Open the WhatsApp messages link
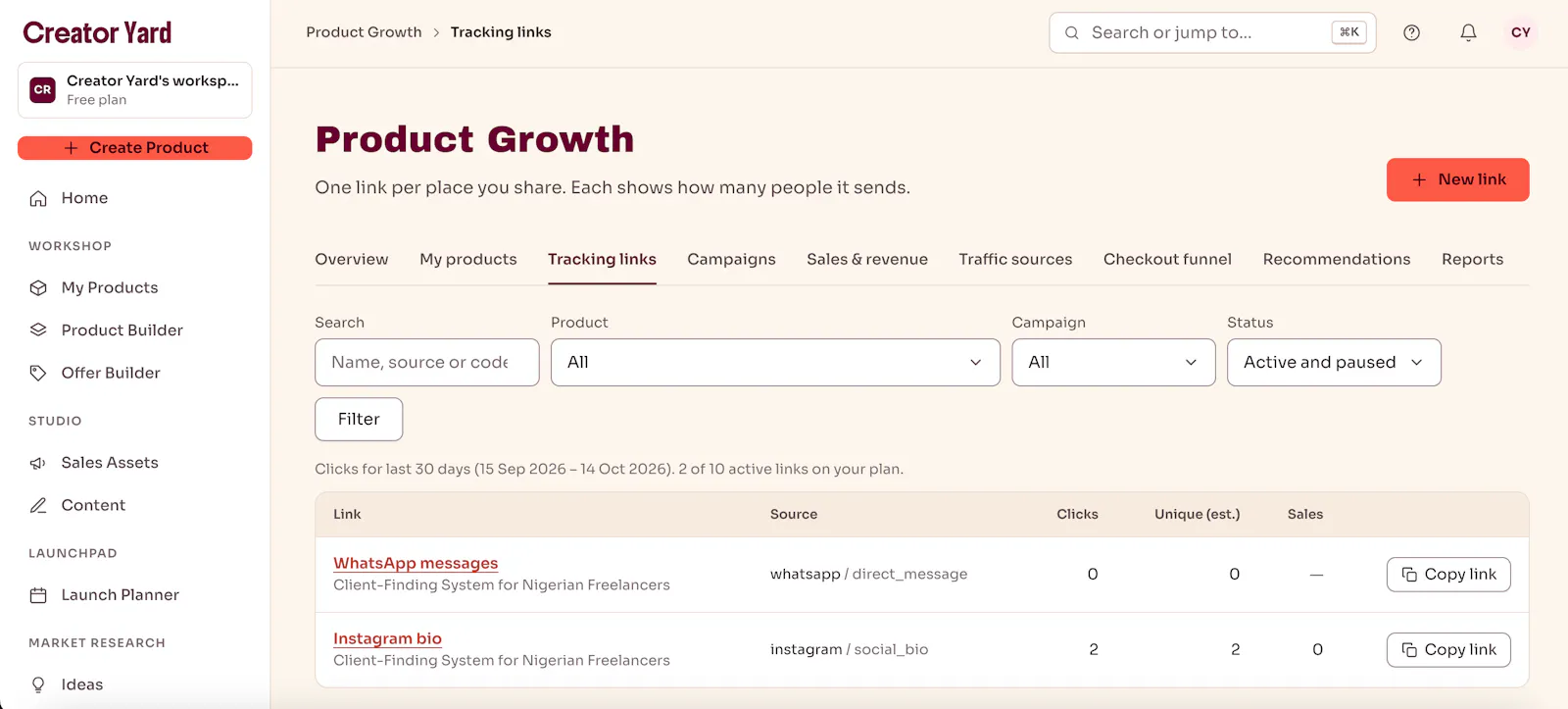This screenshot has width=1568, height=709. pyautogui.click(x=416, y=563)
